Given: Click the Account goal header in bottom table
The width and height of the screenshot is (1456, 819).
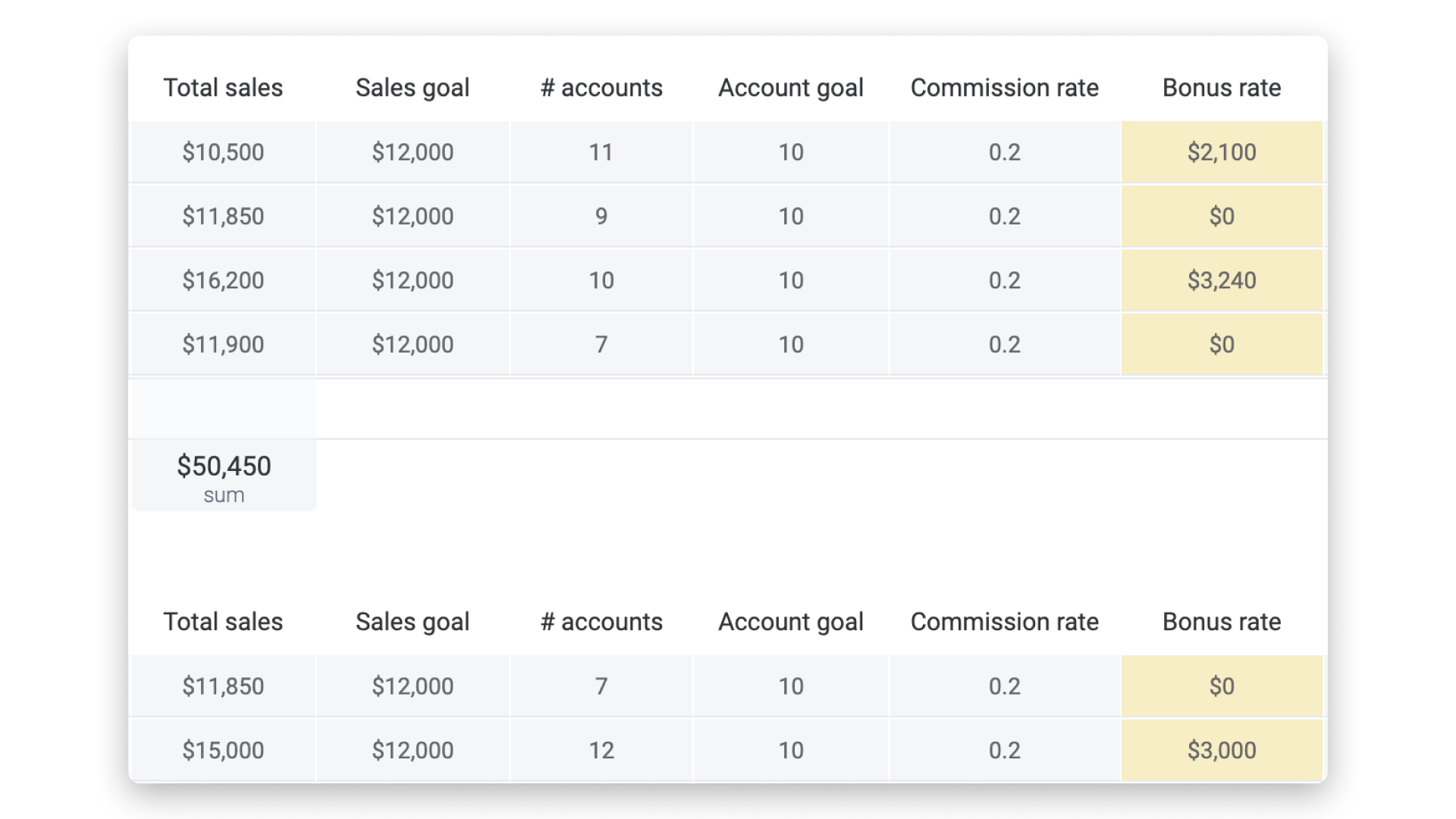Looking at the screenshot, I should [790, 622].
